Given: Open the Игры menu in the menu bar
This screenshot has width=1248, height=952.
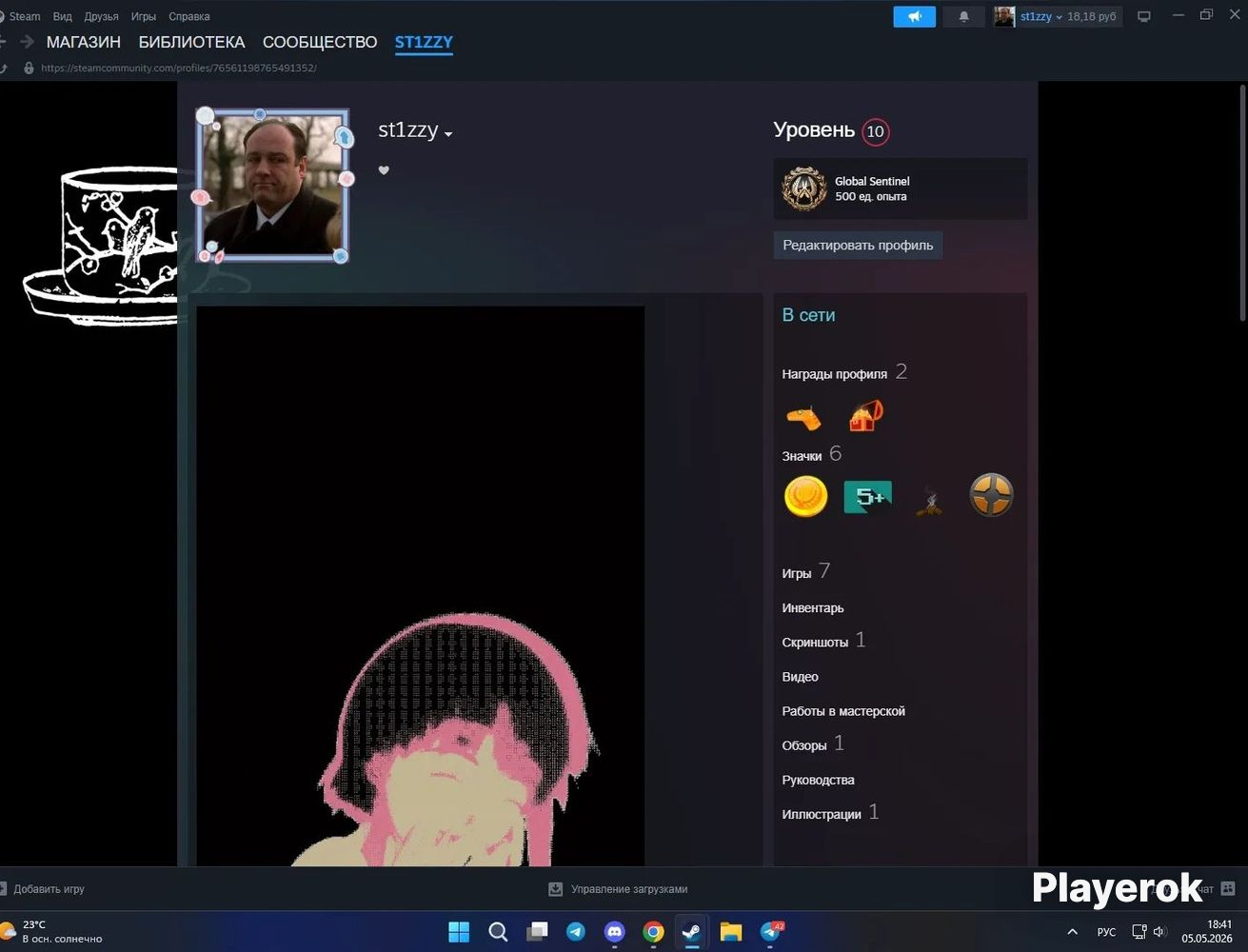Looking at the screenshot, I should tap(144, 16).
